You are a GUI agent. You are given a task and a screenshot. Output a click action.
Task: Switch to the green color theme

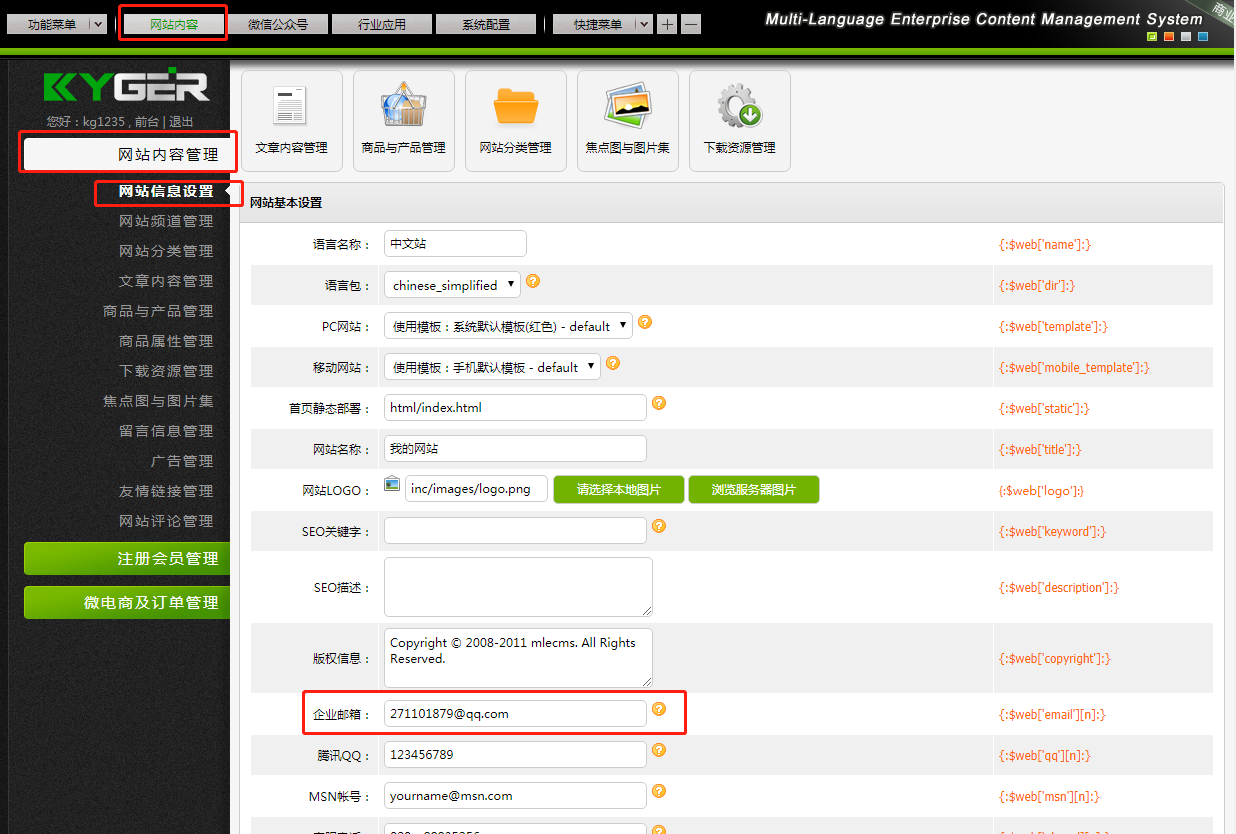coord(1152,37)
